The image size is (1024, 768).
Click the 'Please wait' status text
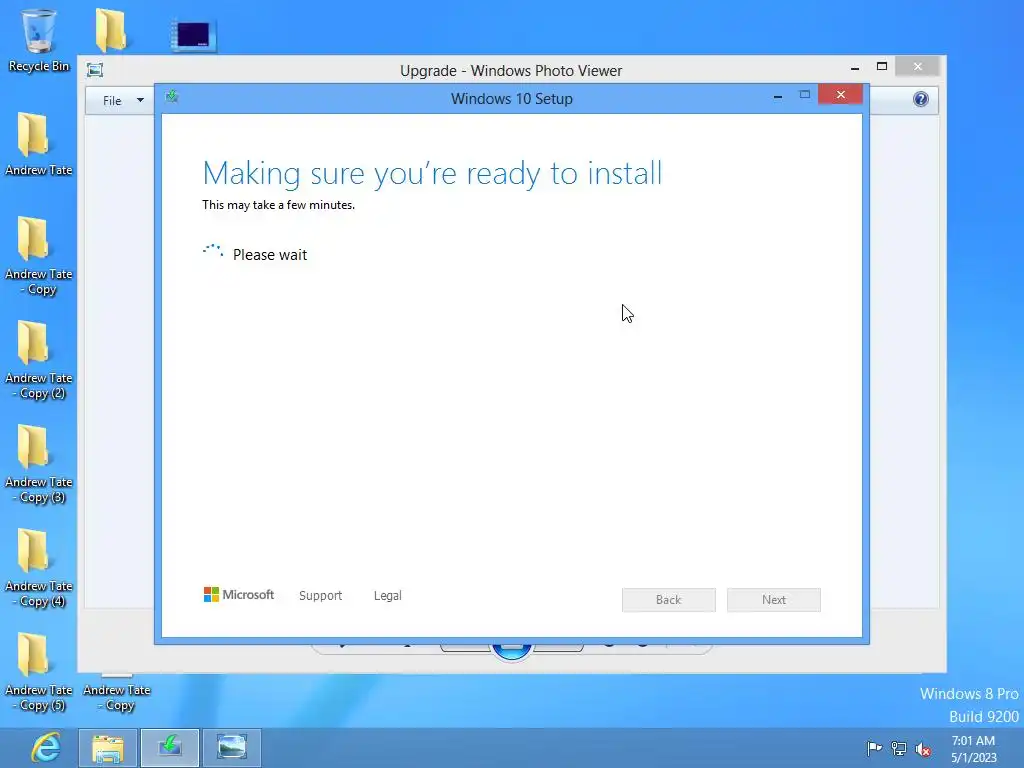pyautogui.click(x=270, y=255)
